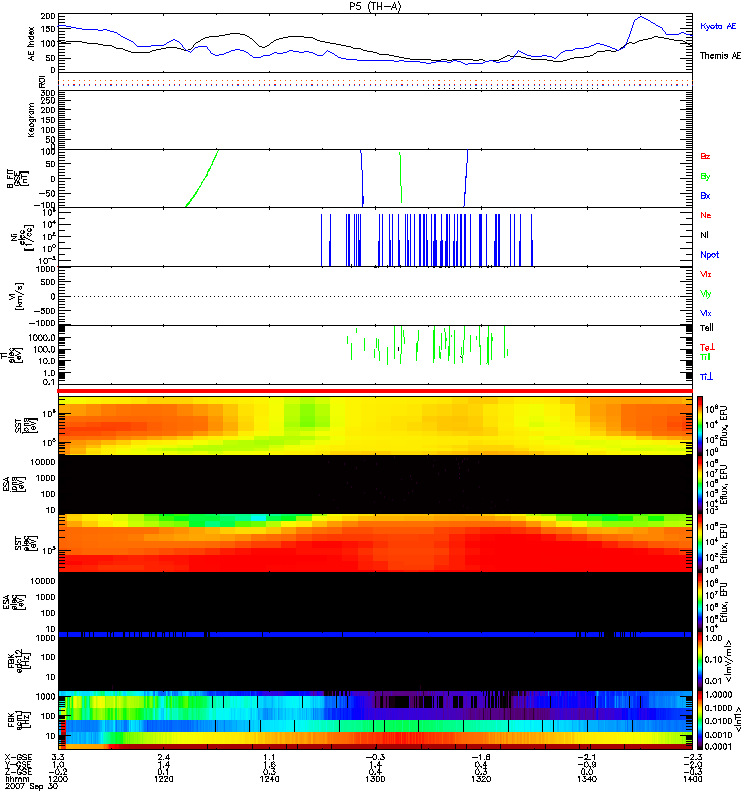Click the Themis AE legend label
This screenshot has width=750, height=800.
(x=720, y=56)
